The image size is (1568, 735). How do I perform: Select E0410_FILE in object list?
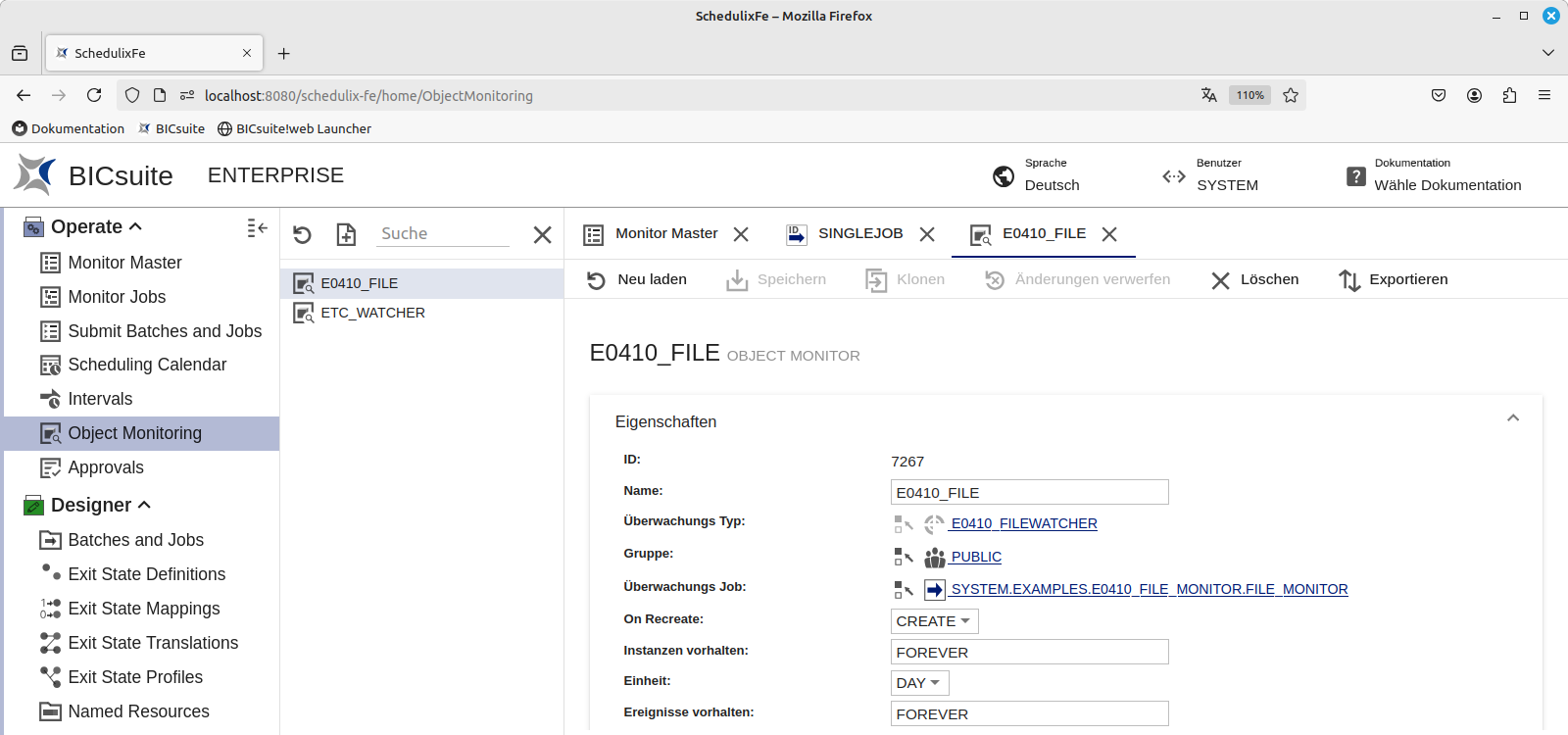(x=422, y=283)
